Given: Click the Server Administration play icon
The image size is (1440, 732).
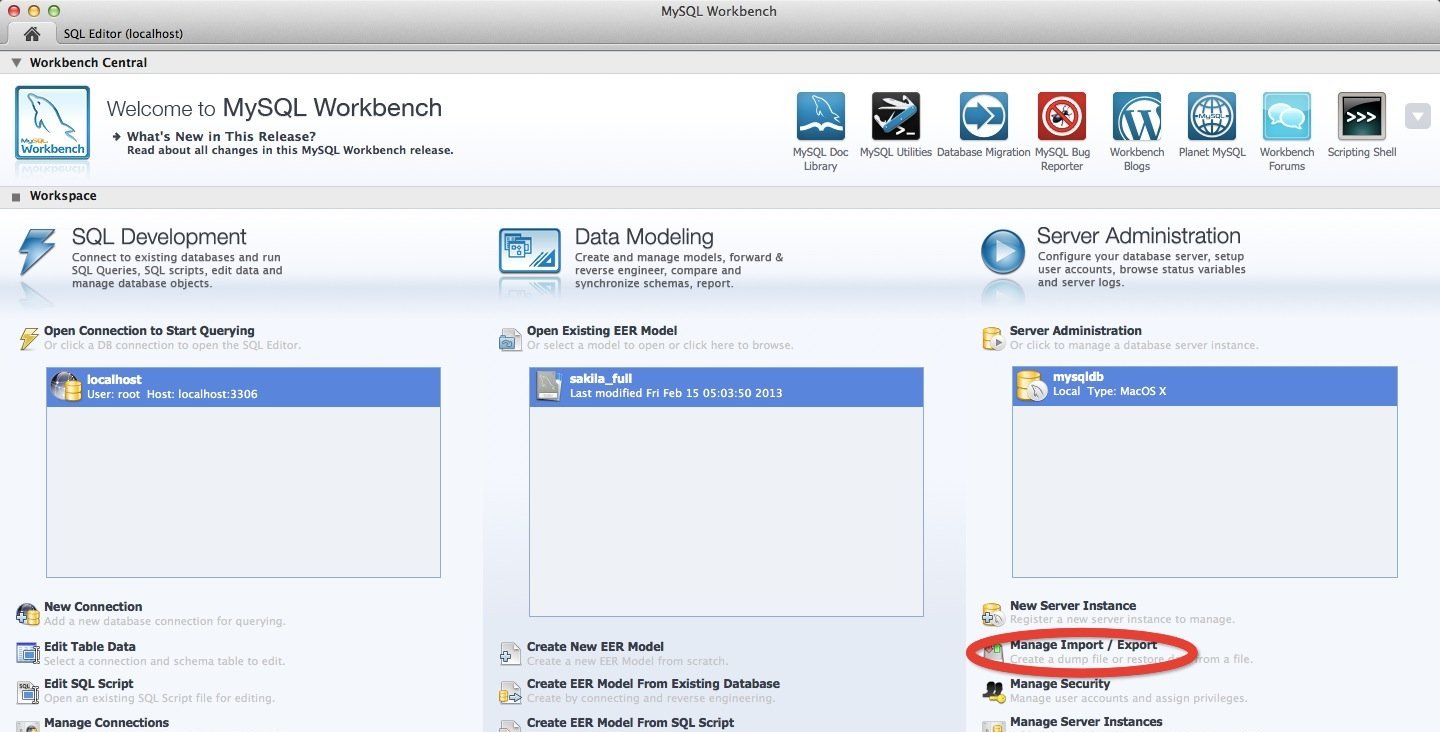Looking at the screenshot, I should [x=1003, y=252].
